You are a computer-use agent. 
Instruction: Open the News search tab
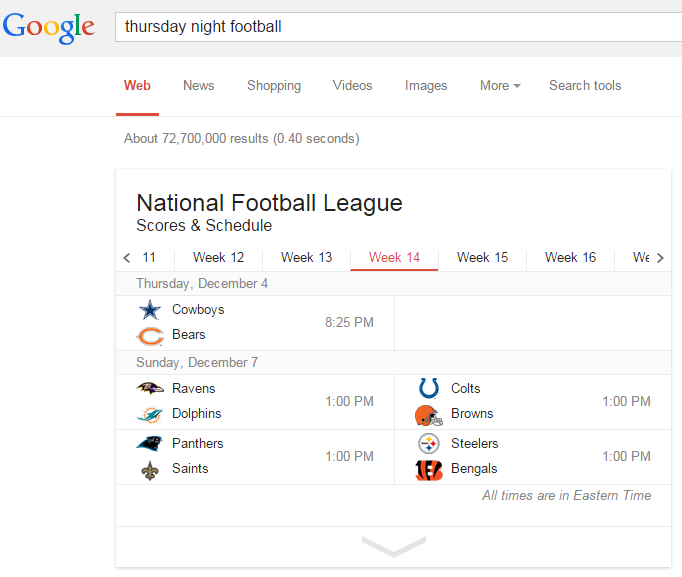click(x=198, y=86)
